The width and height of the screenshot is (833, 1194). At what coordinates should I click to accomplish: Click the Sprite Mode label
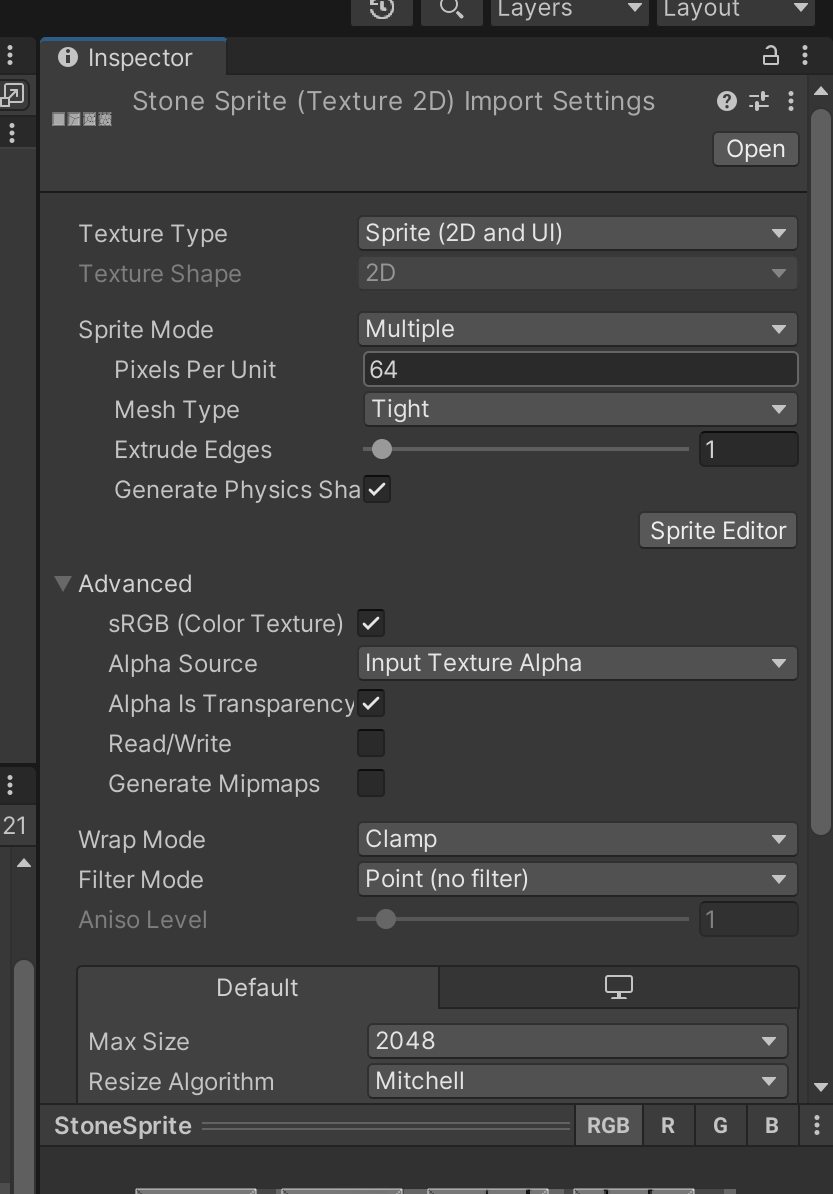(145, 330)
